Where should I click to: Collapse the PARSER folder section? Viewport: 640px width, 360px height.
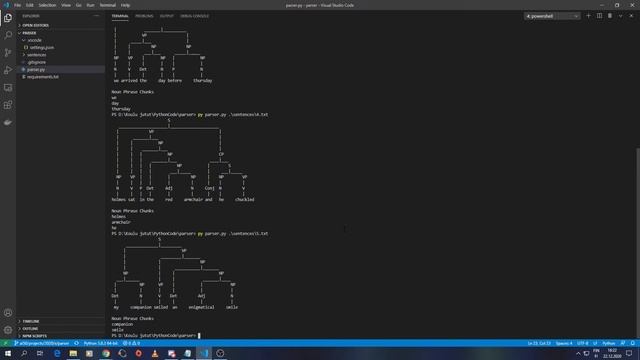pyautogui.click(x=60, y=33)
